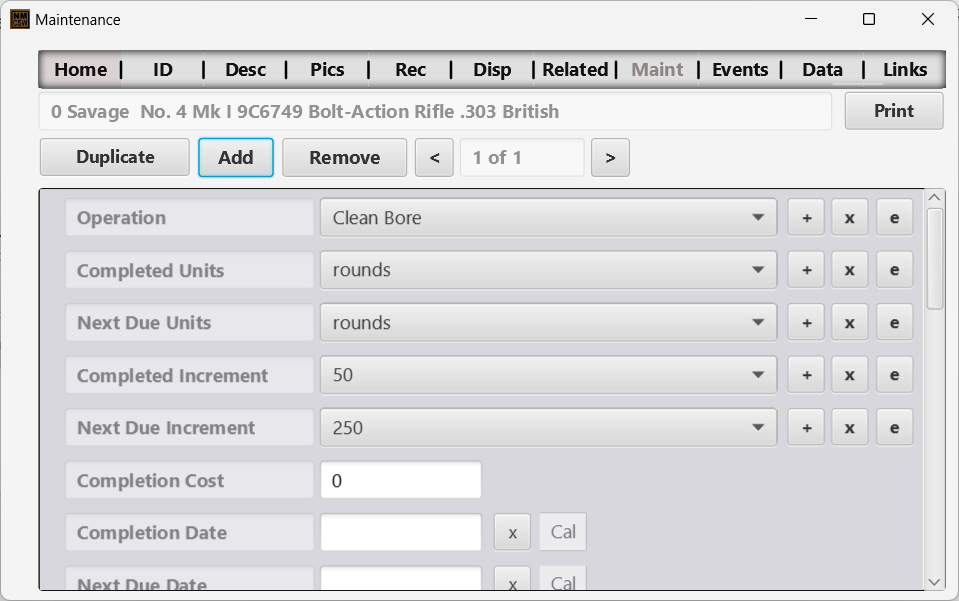Open the Links tab
The image size is (959, 601).
[905, 70]
